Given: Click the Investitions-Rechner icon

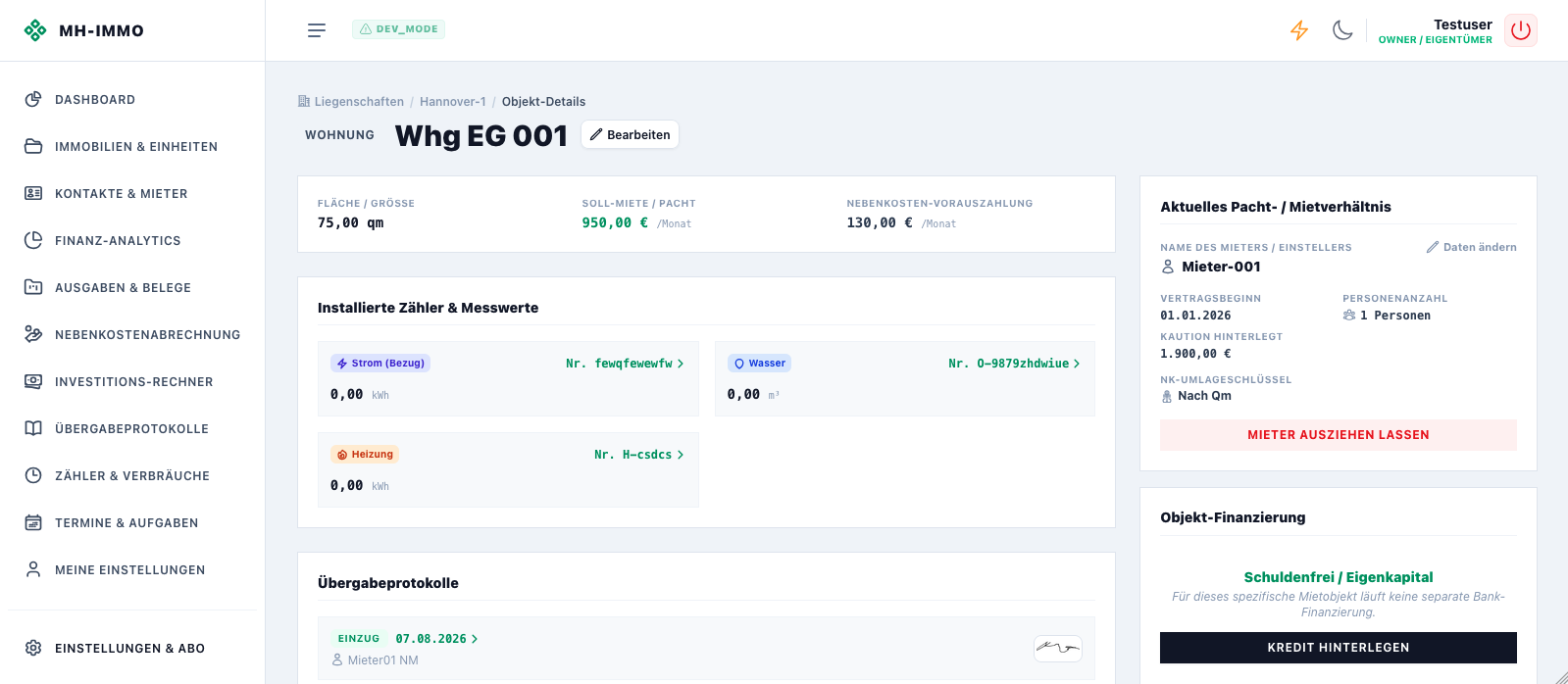Looking at the screenshot, I should [x=33, y=381].
